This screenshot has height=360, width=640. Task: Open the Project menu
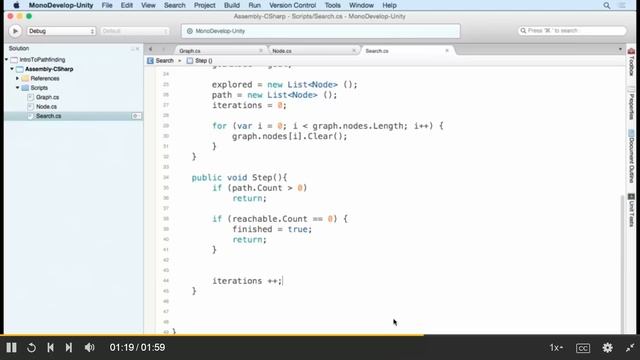click(204, 5)
